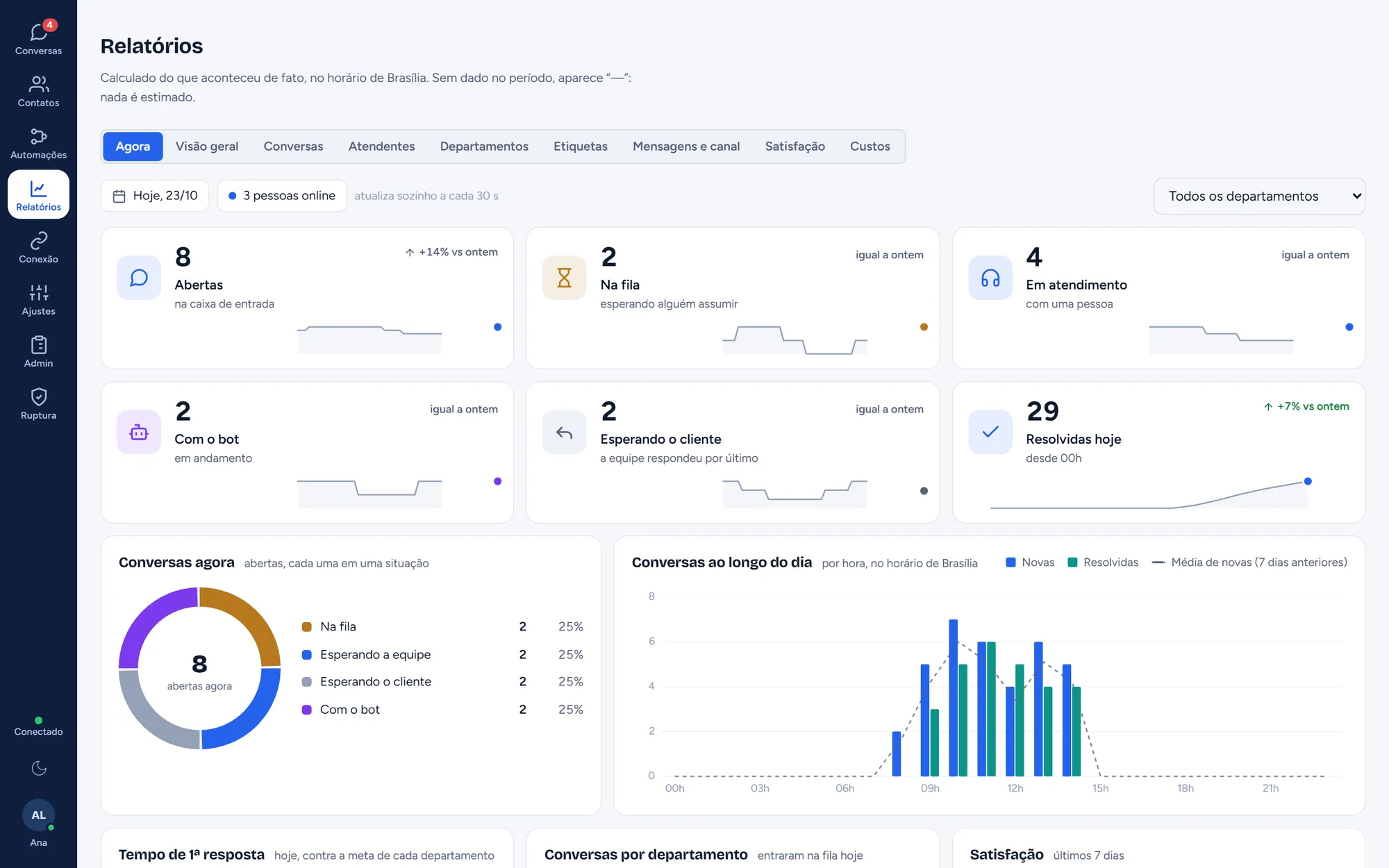Click the Com o bot robot icon
The image size is (1389, 868).
[x=139, y=432]
